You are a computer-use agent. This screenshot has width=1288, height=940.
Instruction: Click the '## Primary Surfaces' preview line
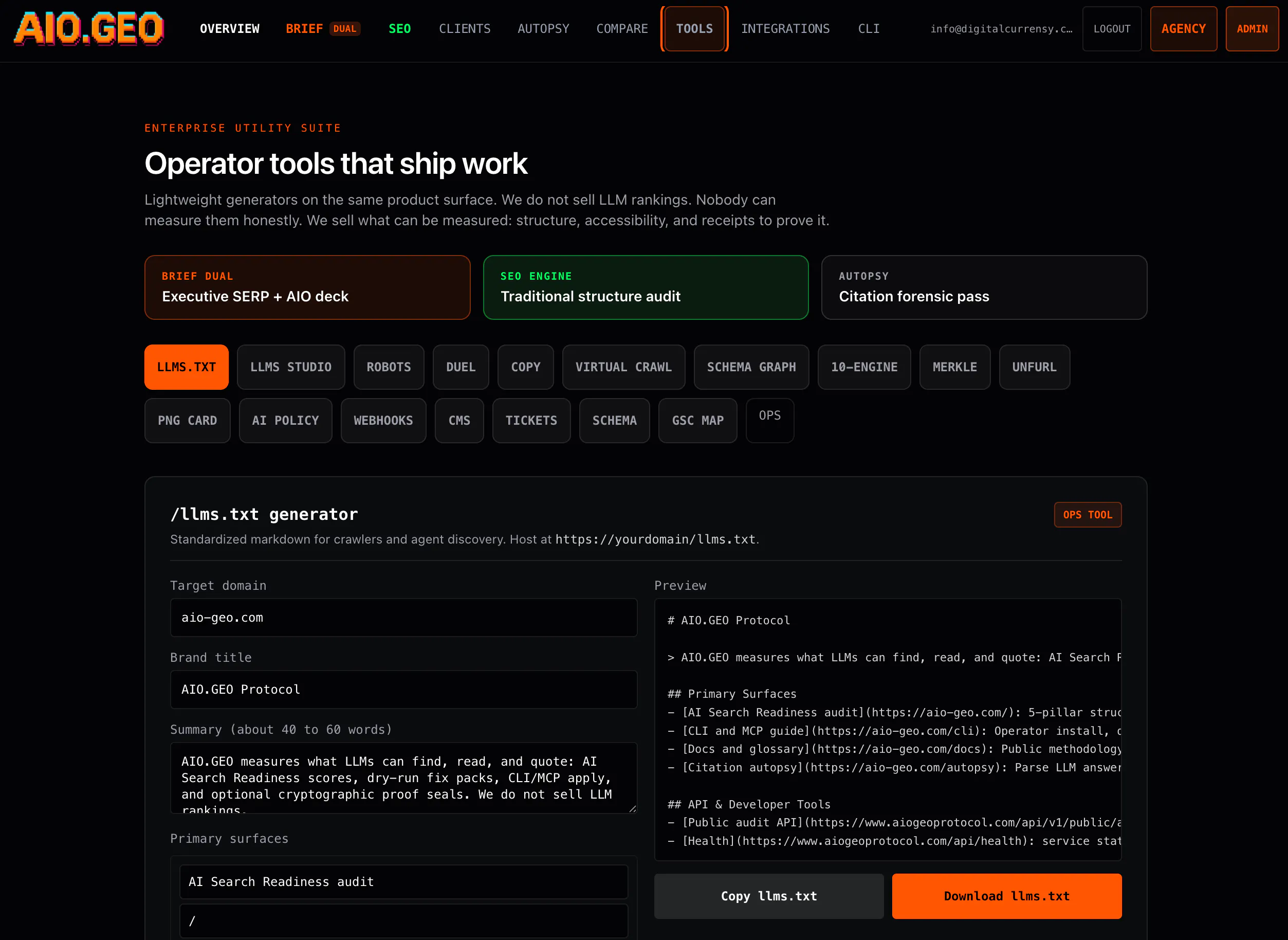click(732, 694)
